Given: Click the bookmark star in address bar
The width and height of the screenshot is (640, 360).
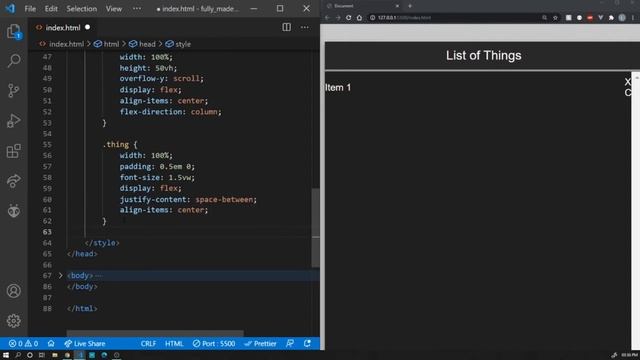Looking at the screenshot, I should [555, 18].
